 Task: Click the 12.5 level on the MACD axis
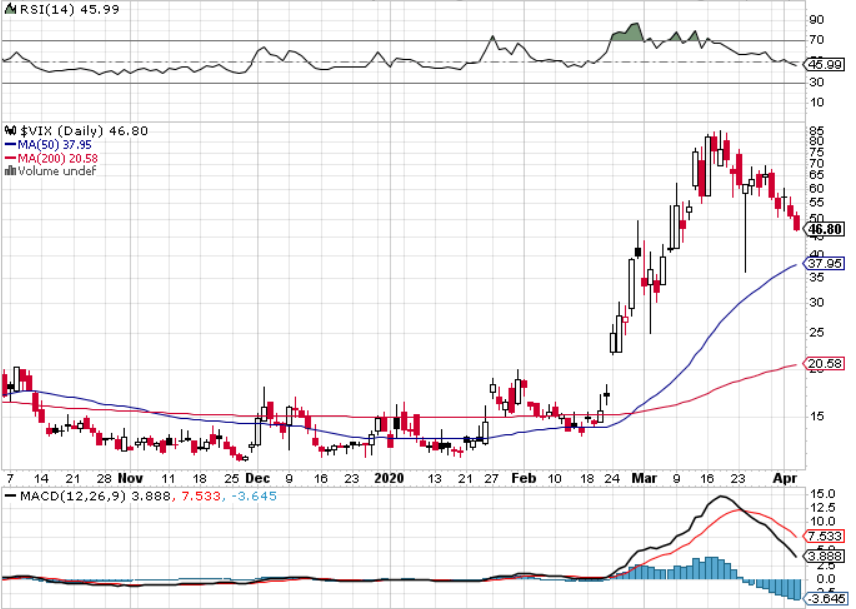(x=824, y=508)
